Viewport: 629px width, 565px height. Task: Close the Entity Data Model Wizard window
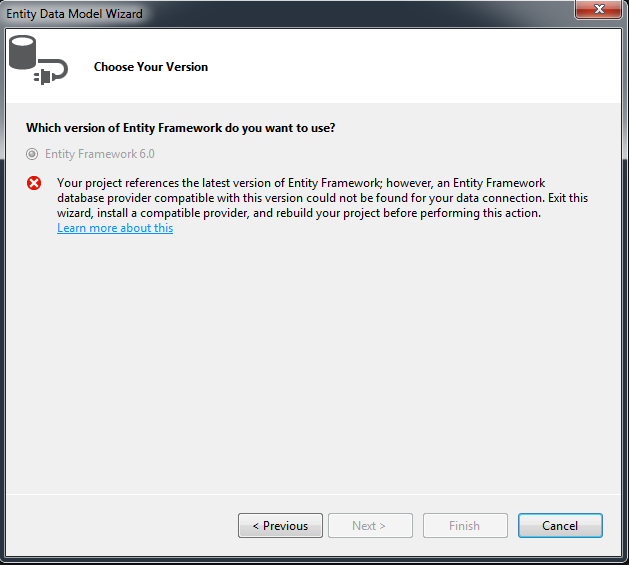(598, 9)
